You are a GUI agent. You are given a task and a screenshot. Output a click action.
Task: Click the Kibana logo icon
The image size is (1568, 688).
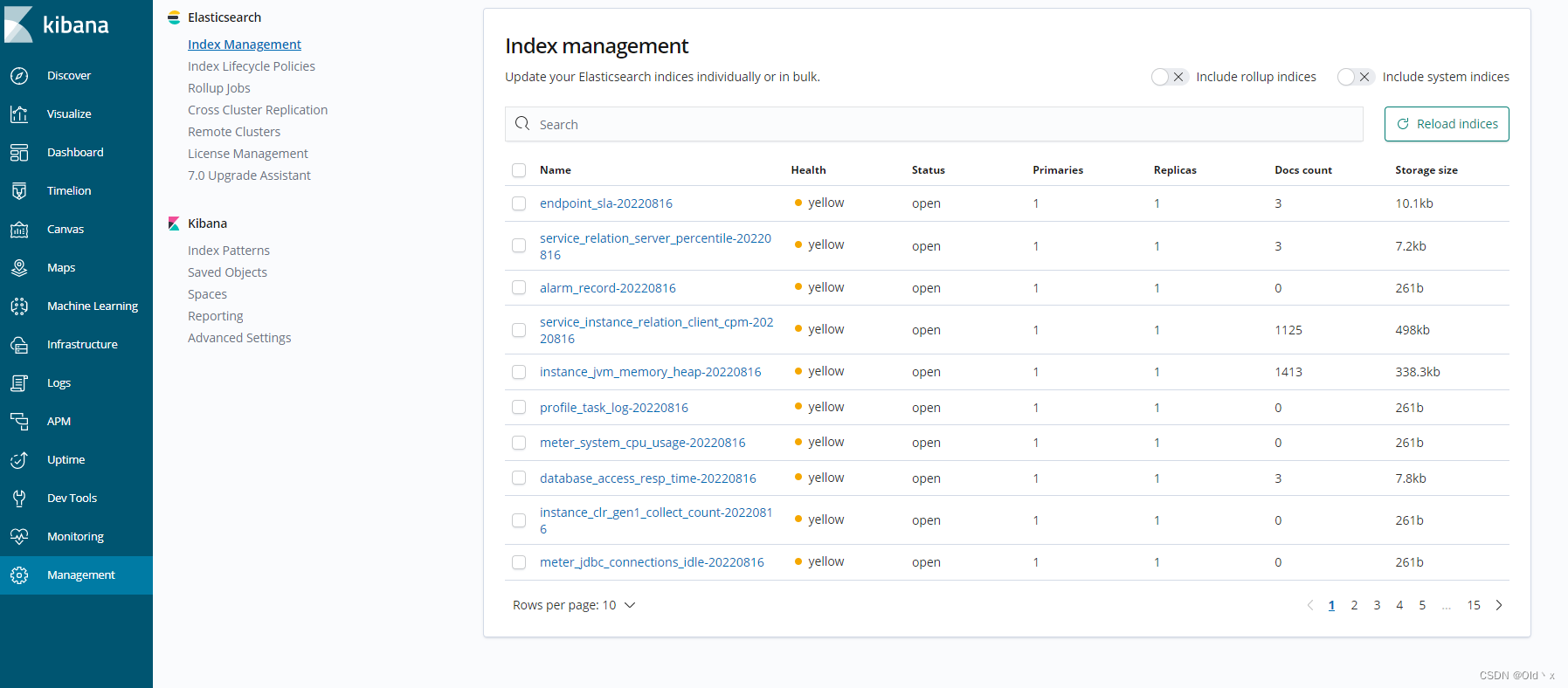click(18, 24)
